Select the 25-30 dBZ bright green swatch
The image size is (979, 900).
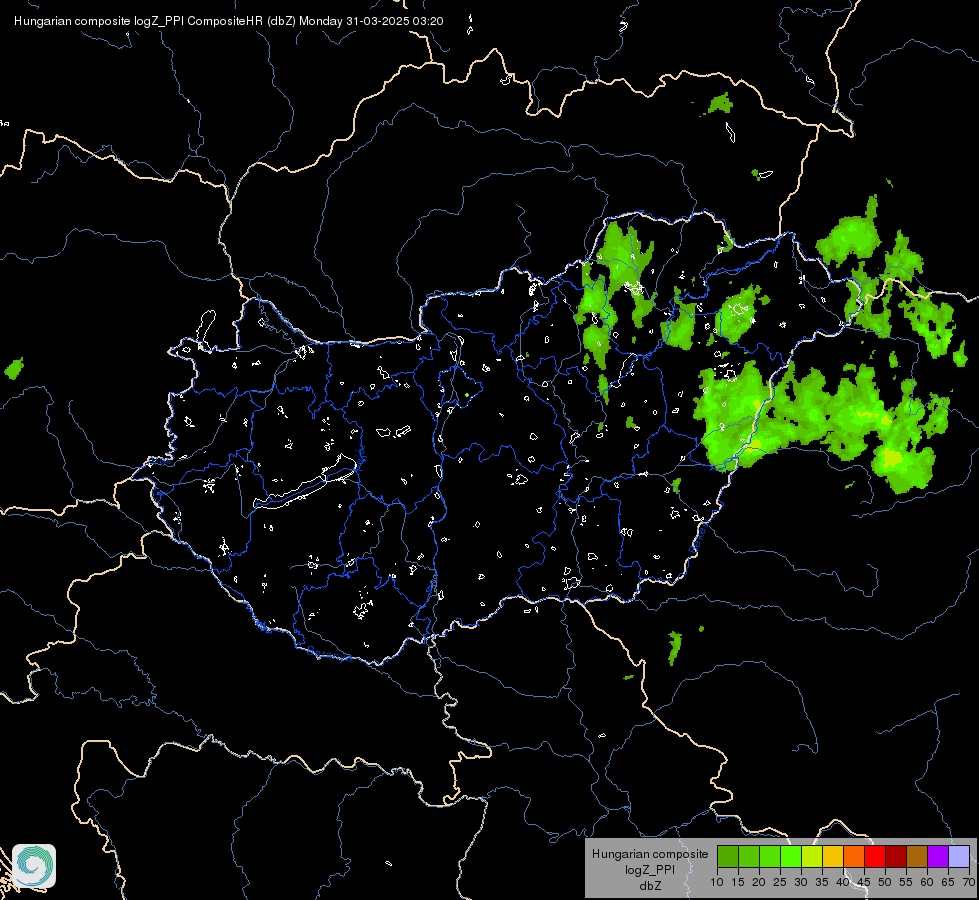tap(791, 856)
